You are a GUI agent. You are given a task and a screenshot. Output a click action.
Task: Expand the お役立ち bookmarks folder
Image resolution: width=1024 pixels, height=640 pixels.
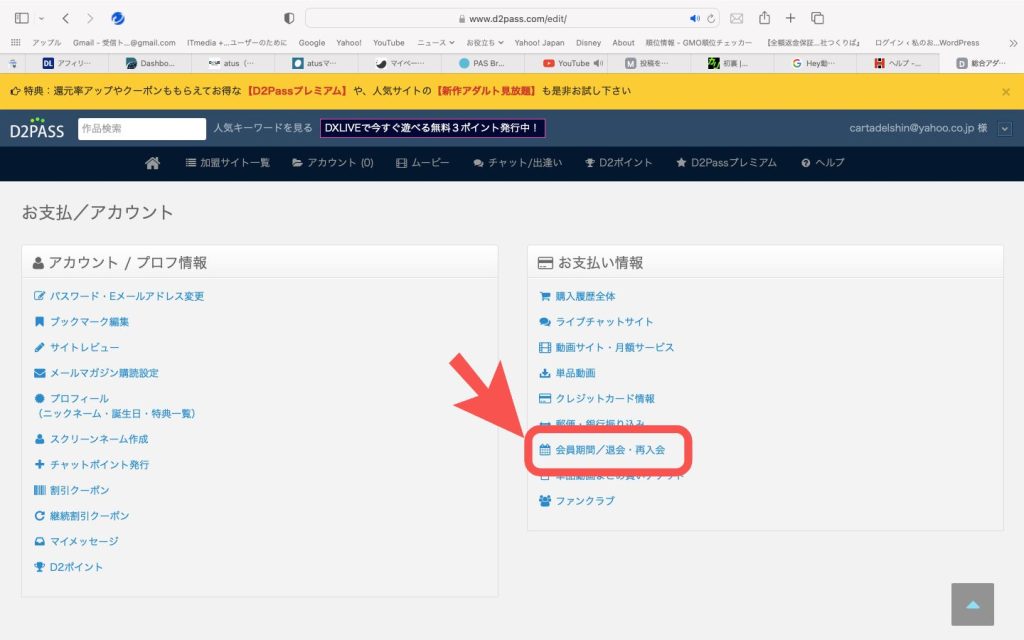(x=485, y=42)
